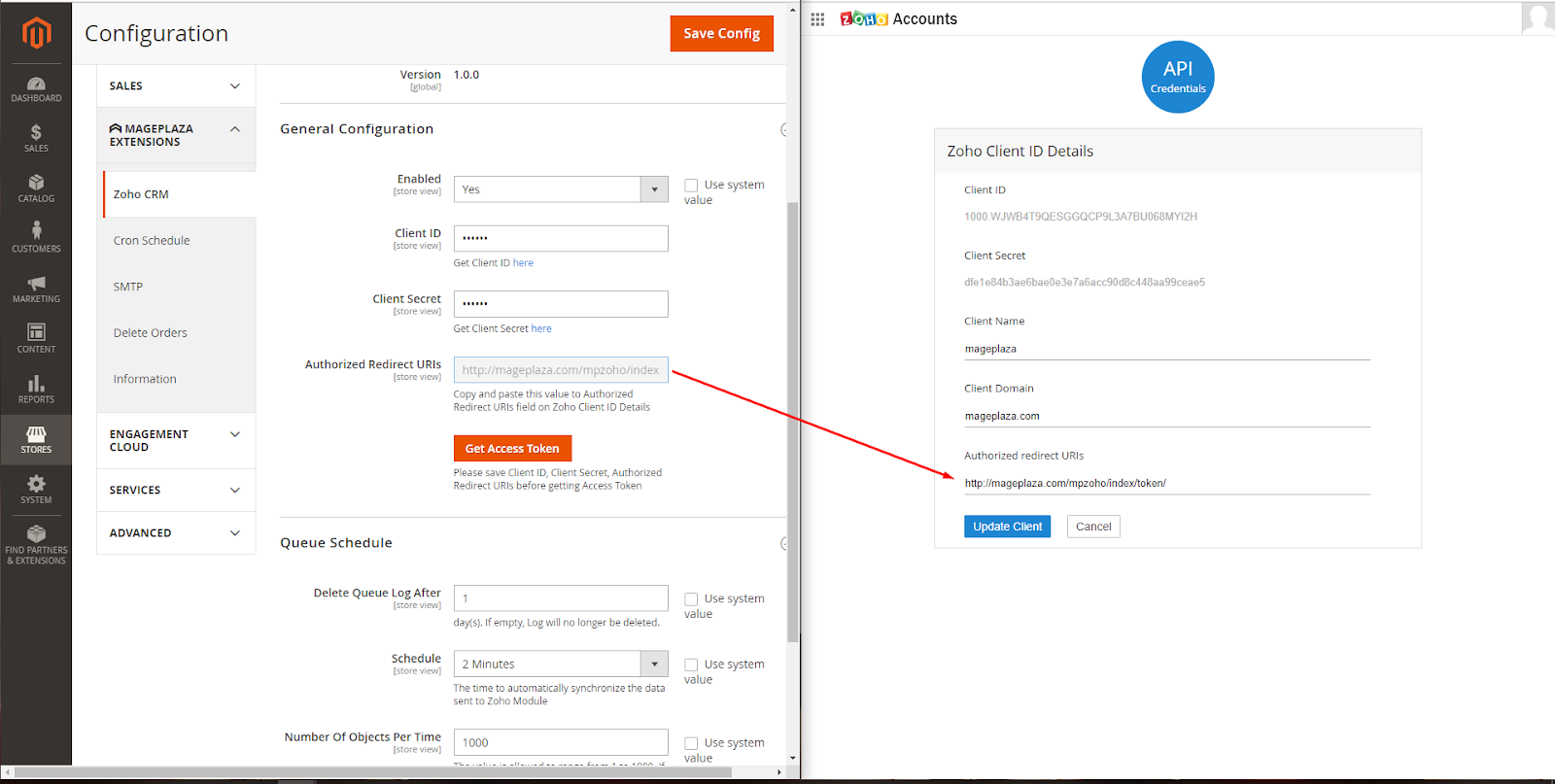The height and width of the screenshot is (784, 1555).
Task: Expand the SERVICES config group
Action: click(x=176, y=491)
